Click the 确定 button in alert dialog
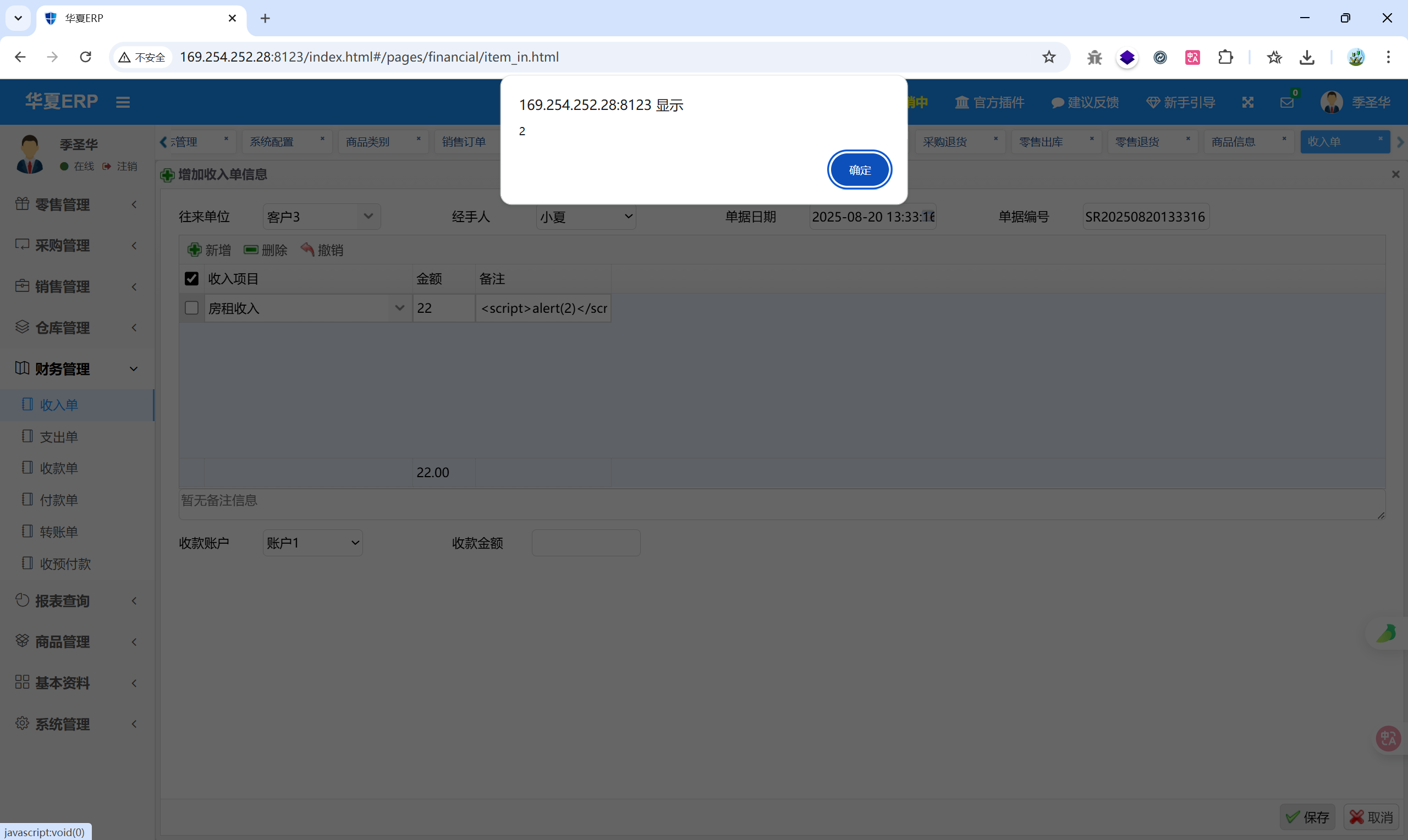Screen dimensions: 1408x840 click(x=859, y=170)
